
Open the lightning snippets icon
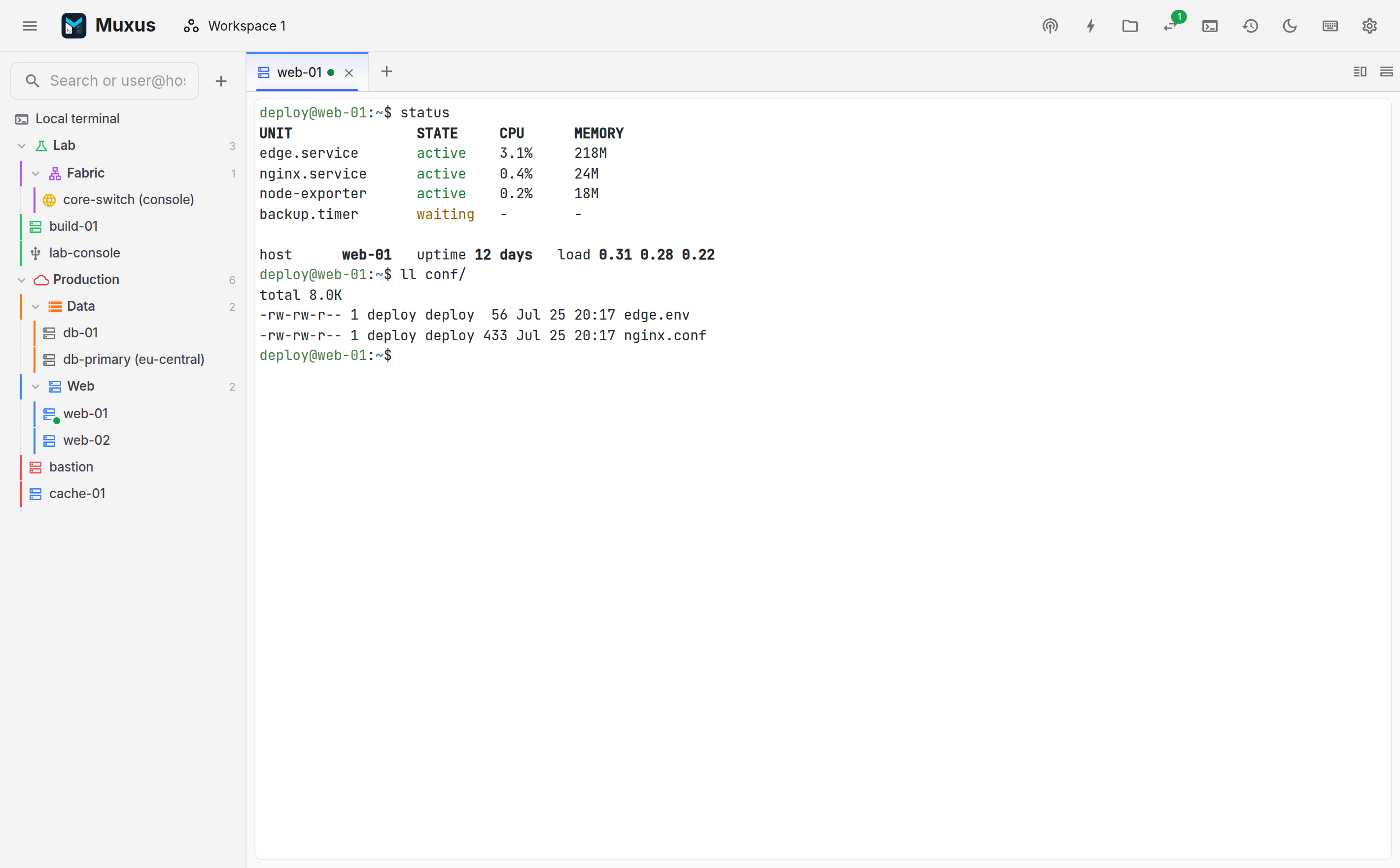coord(1090,26)
